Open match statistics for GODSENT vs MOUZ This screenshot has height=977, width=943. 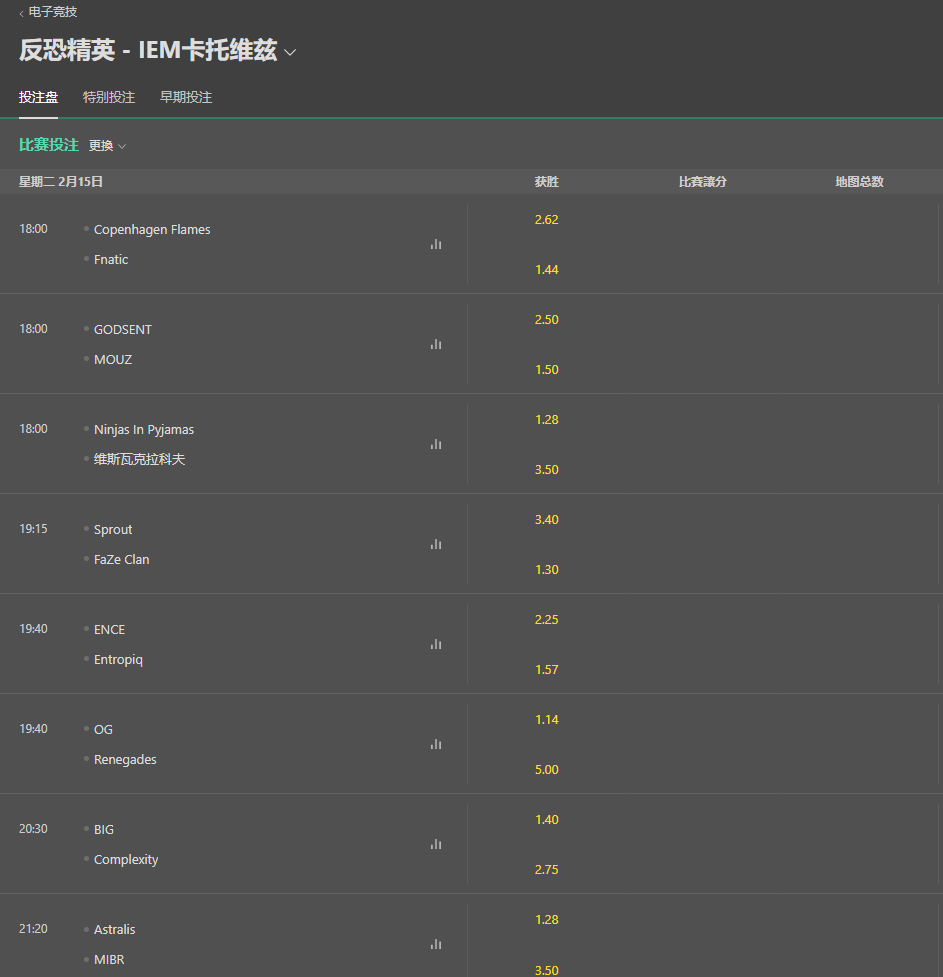[436, 344]
